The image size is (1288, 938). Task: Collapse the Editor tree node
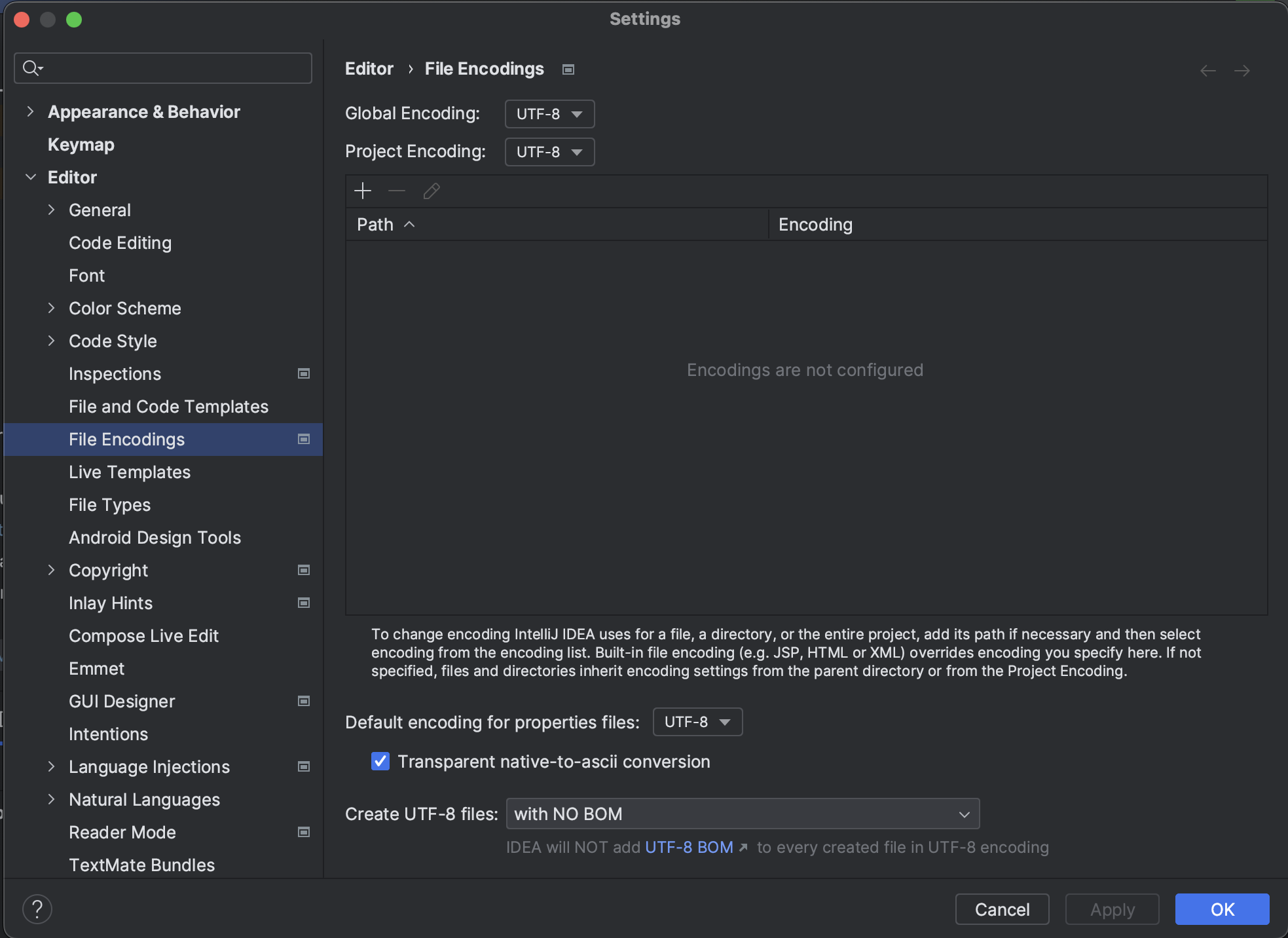[30, 178]
